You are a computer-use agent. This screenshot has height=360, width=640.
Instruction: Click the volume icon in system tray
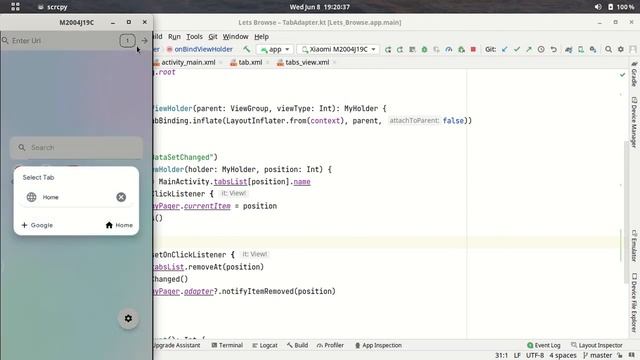point(598,7)
